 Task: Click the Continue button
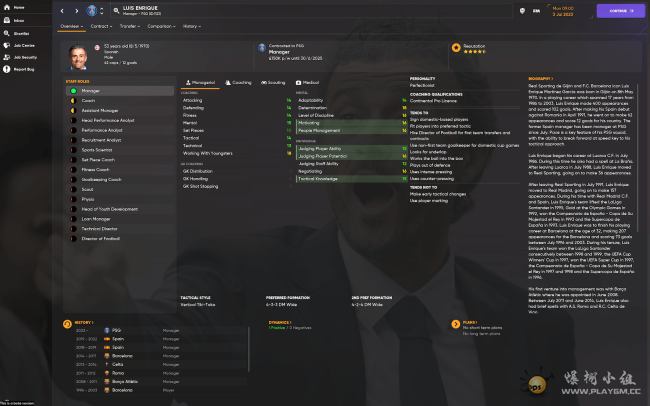pos(621,11)
